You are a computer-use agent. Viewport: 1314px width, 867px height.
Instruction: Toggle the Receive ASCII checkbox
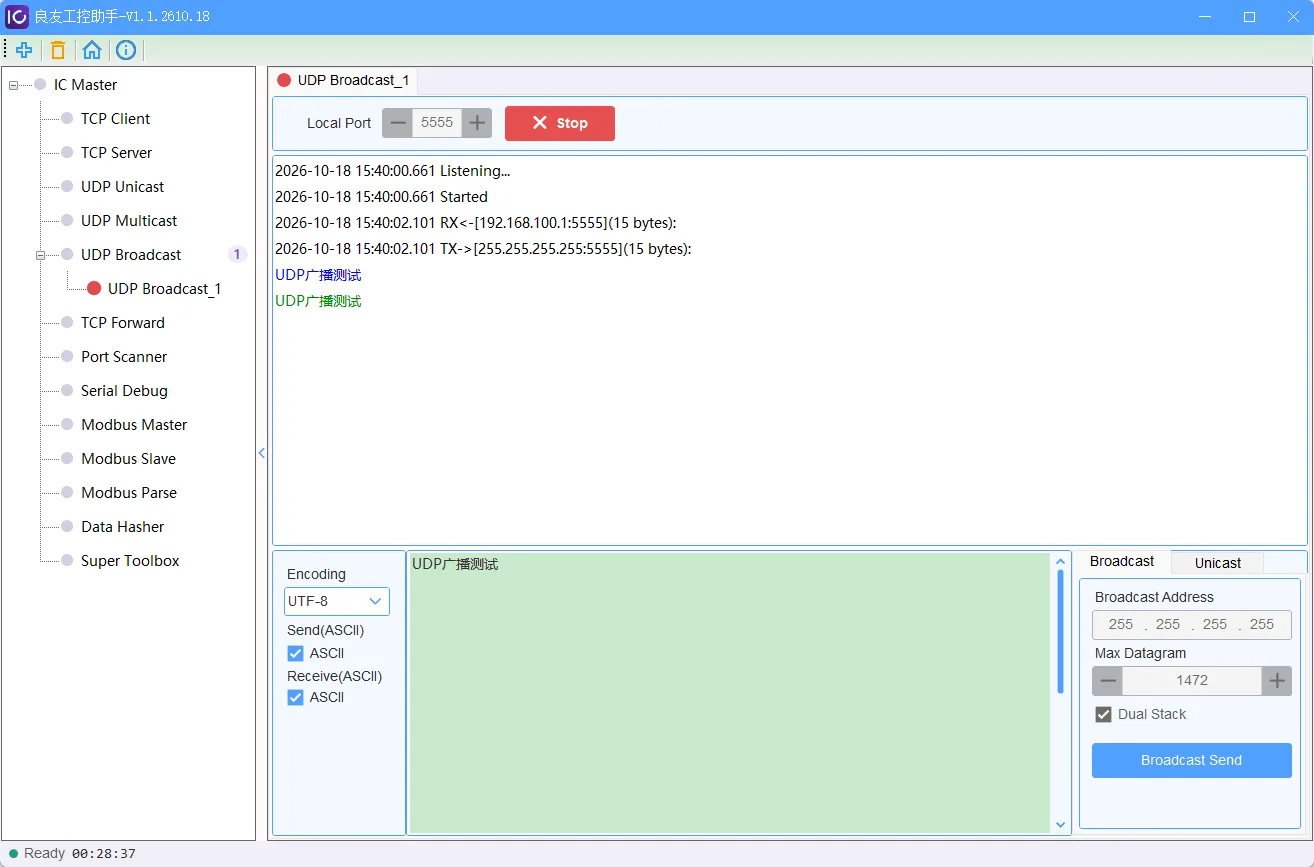coord(295,697)
